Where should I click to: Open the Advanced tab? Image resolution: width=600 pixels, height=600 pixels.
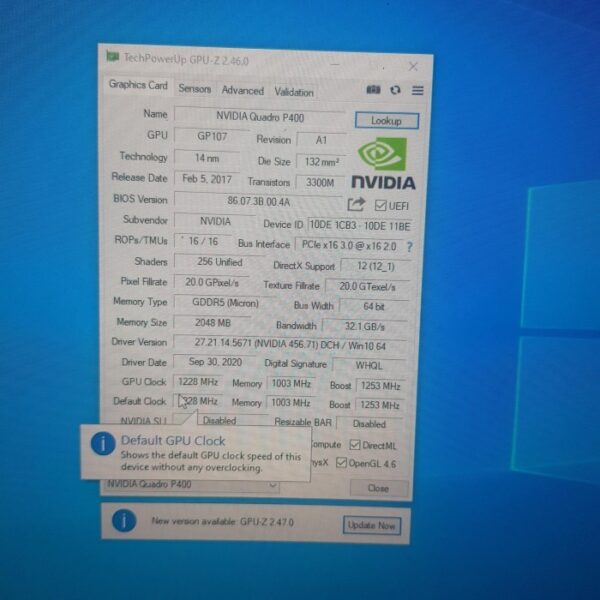click(x=243, y=91)
